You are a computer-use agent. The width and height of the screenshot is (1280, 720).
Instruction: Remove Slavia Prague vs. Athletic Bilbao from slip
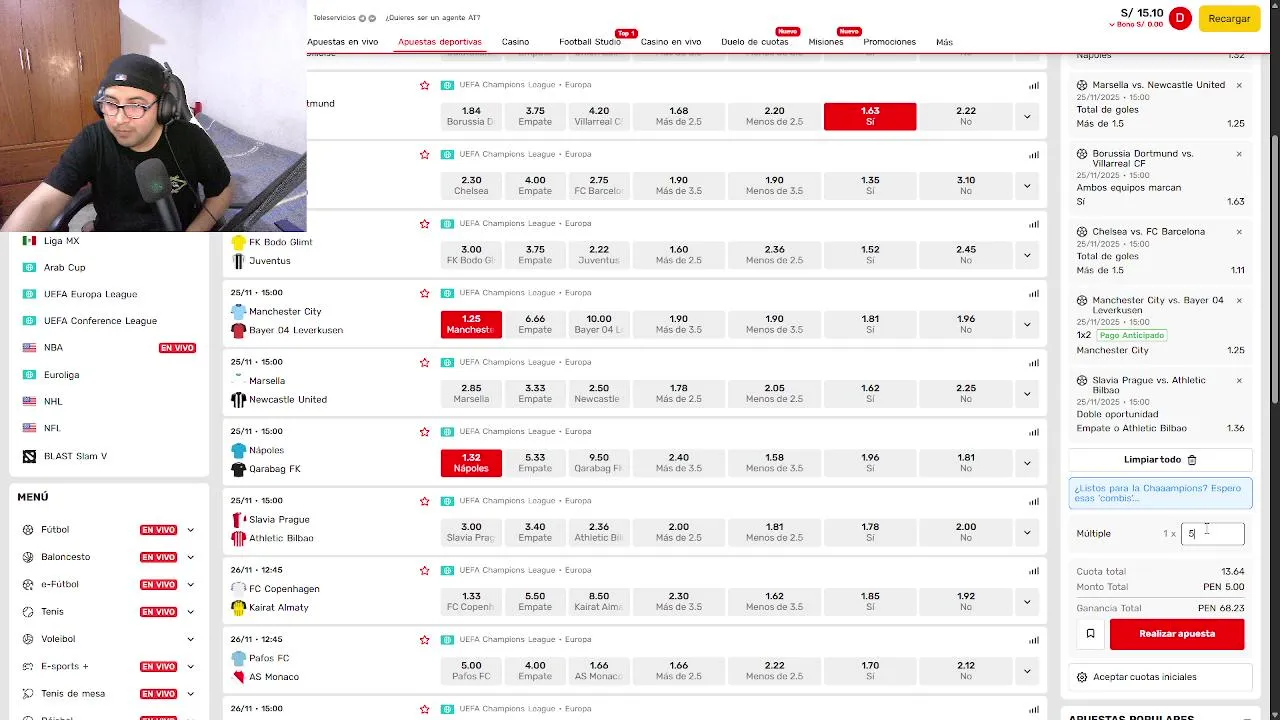1239,380
